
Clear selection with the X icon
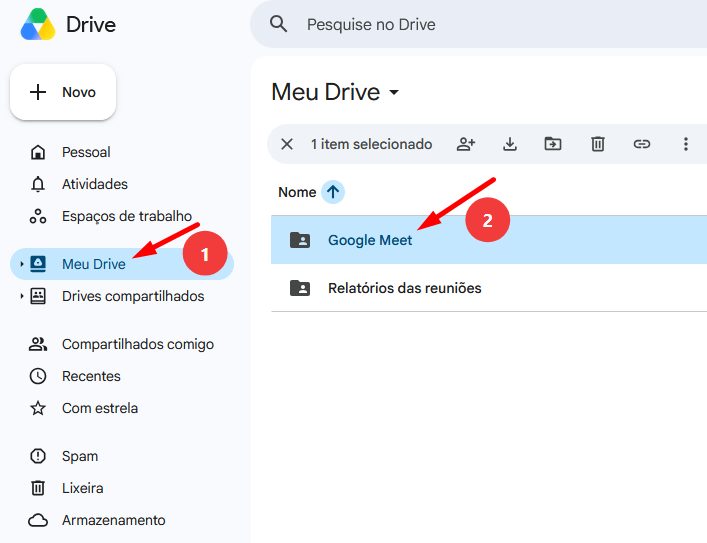click(x=287, y=144)
